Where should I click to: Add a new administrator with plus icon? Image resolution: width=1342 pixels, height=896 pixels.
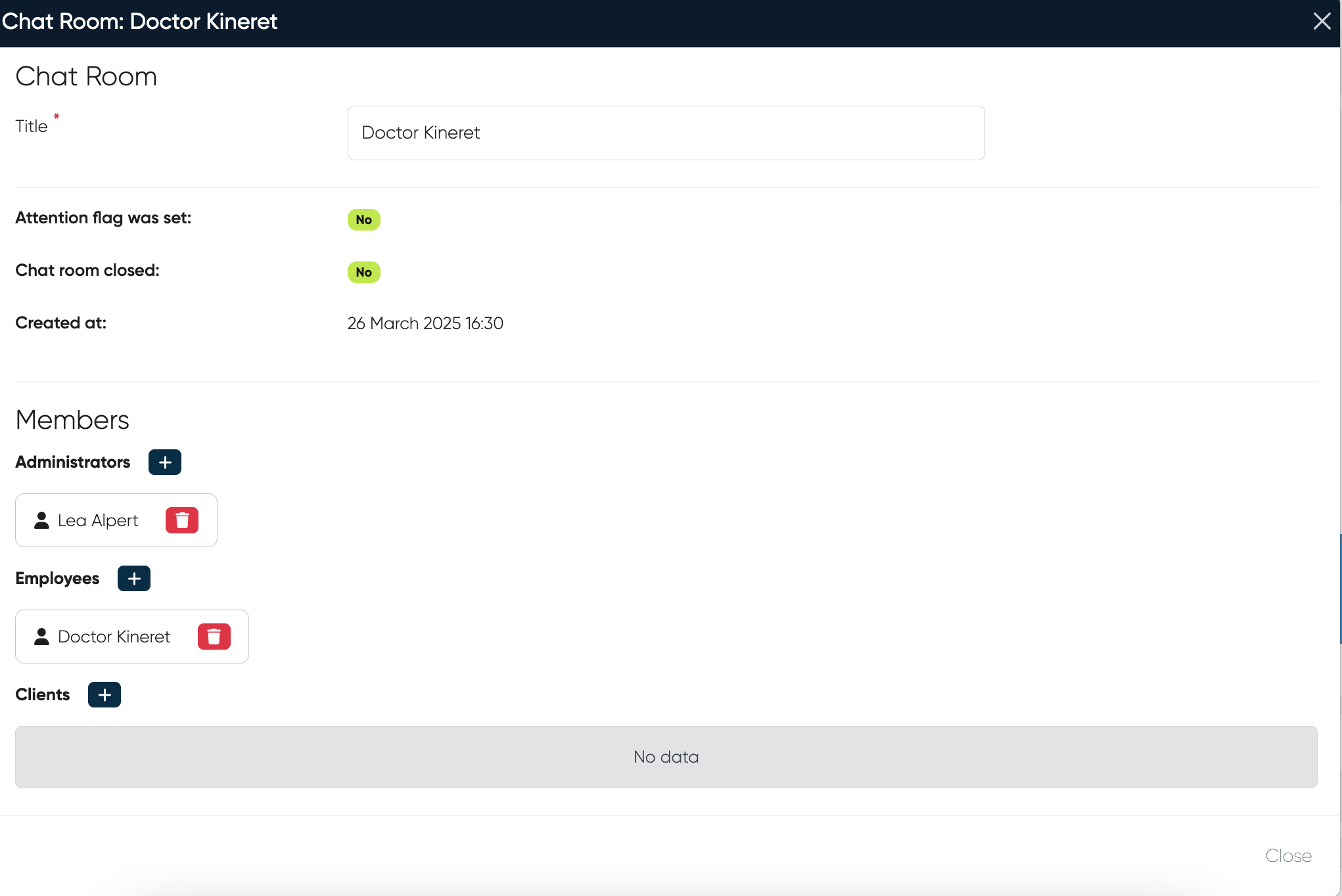[165, 462]
